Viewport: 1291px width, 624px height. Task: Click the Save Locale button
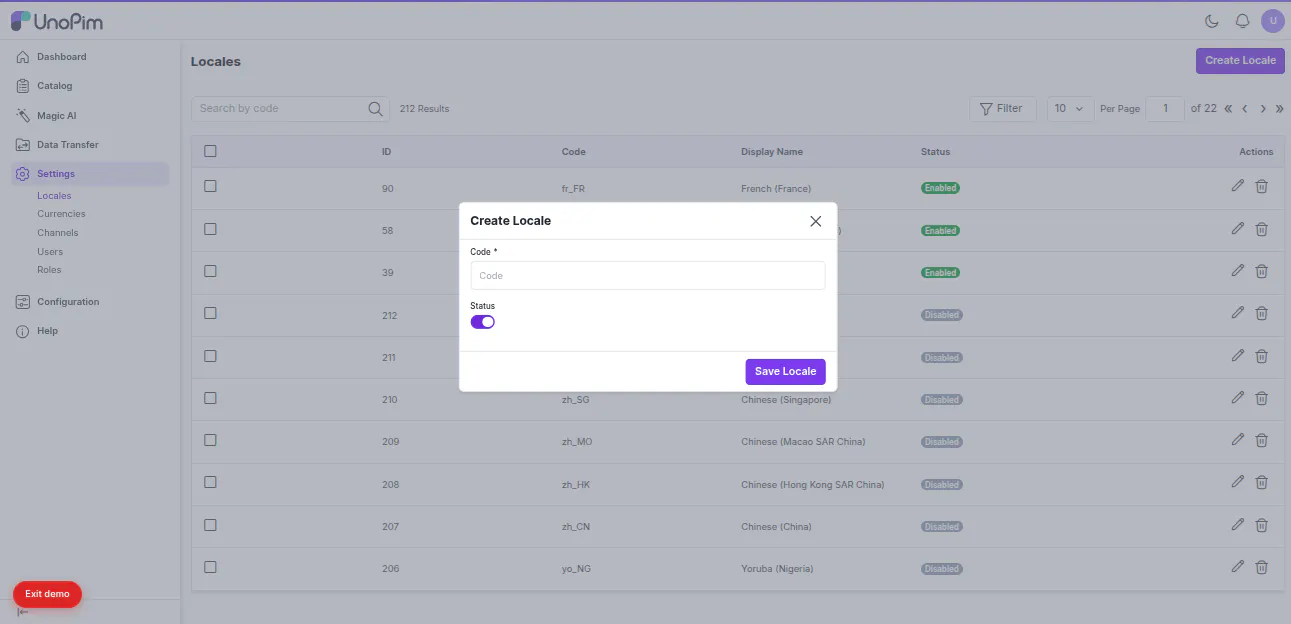tap(785, 371)
